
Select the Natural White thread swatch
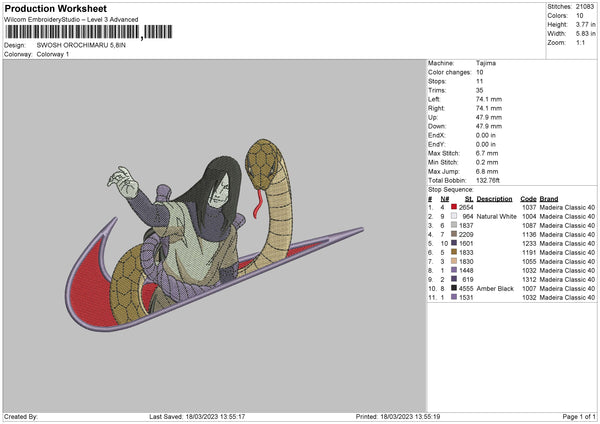coord(456,216)
